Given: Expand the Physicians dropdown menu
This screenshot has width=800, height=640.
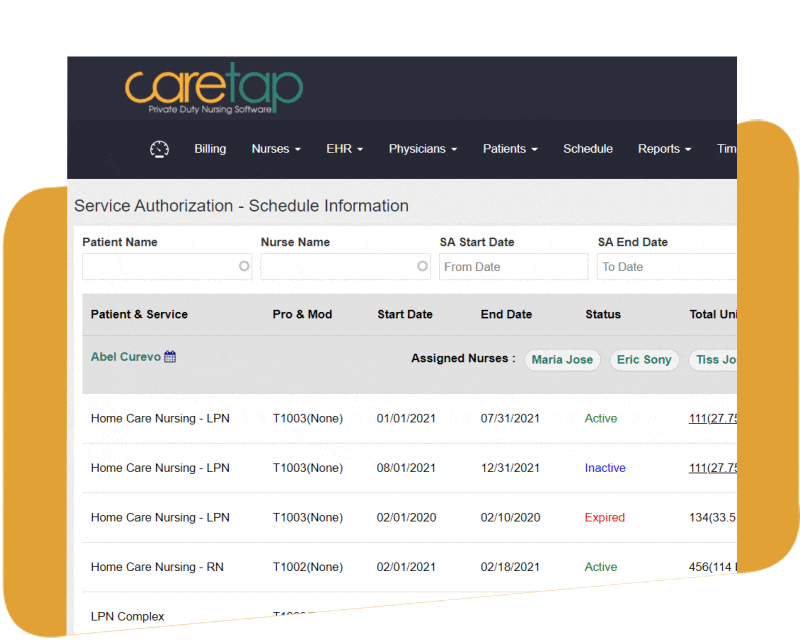Looking at the screenshot, I should [422, 149].
